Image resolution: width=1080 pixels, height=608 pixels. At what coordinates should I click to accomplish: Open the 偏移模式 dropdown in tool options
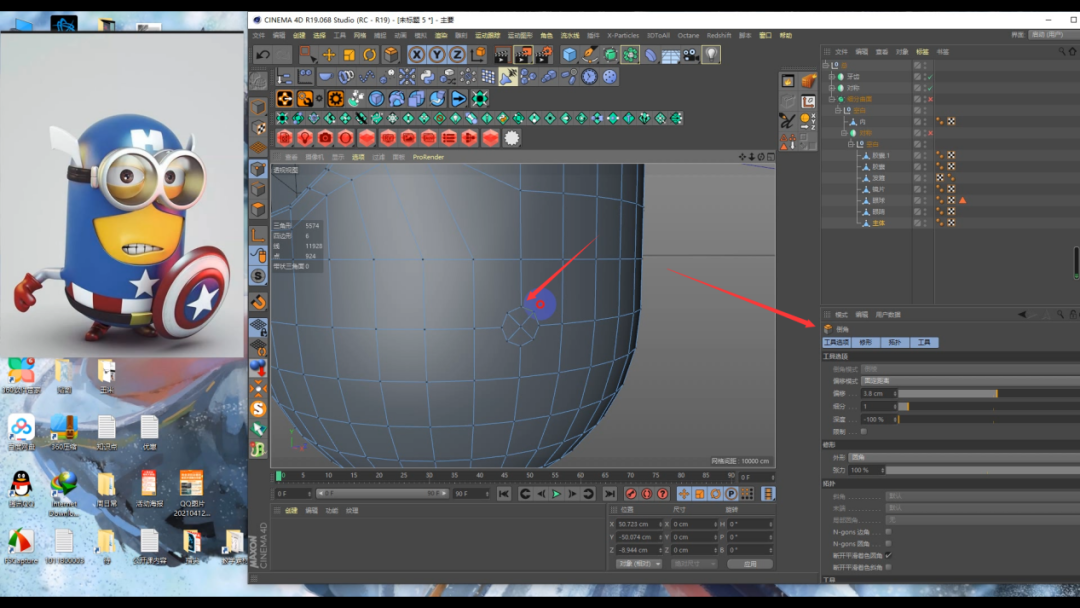tap(970, 381)
